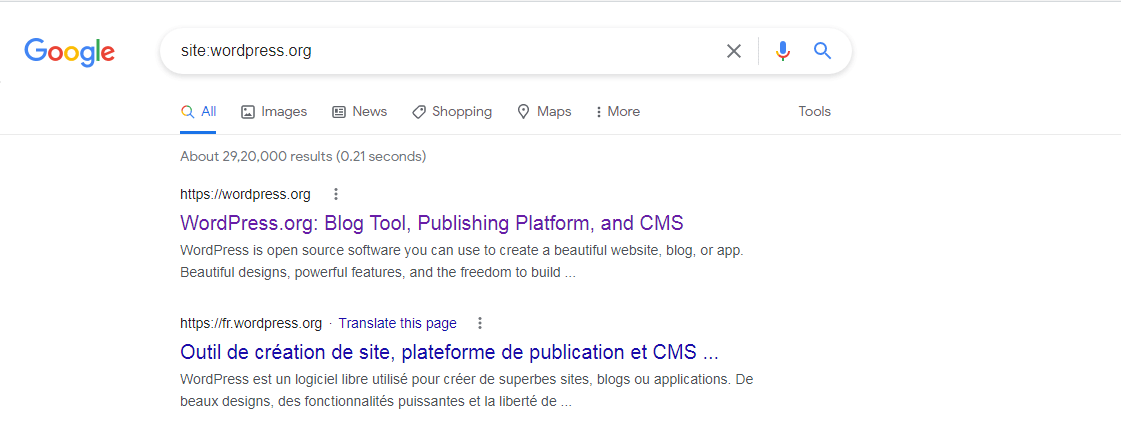The height and width of the screenshot is (427, 1121).
Task: Open the Maps tab
Action: (544, 112)
